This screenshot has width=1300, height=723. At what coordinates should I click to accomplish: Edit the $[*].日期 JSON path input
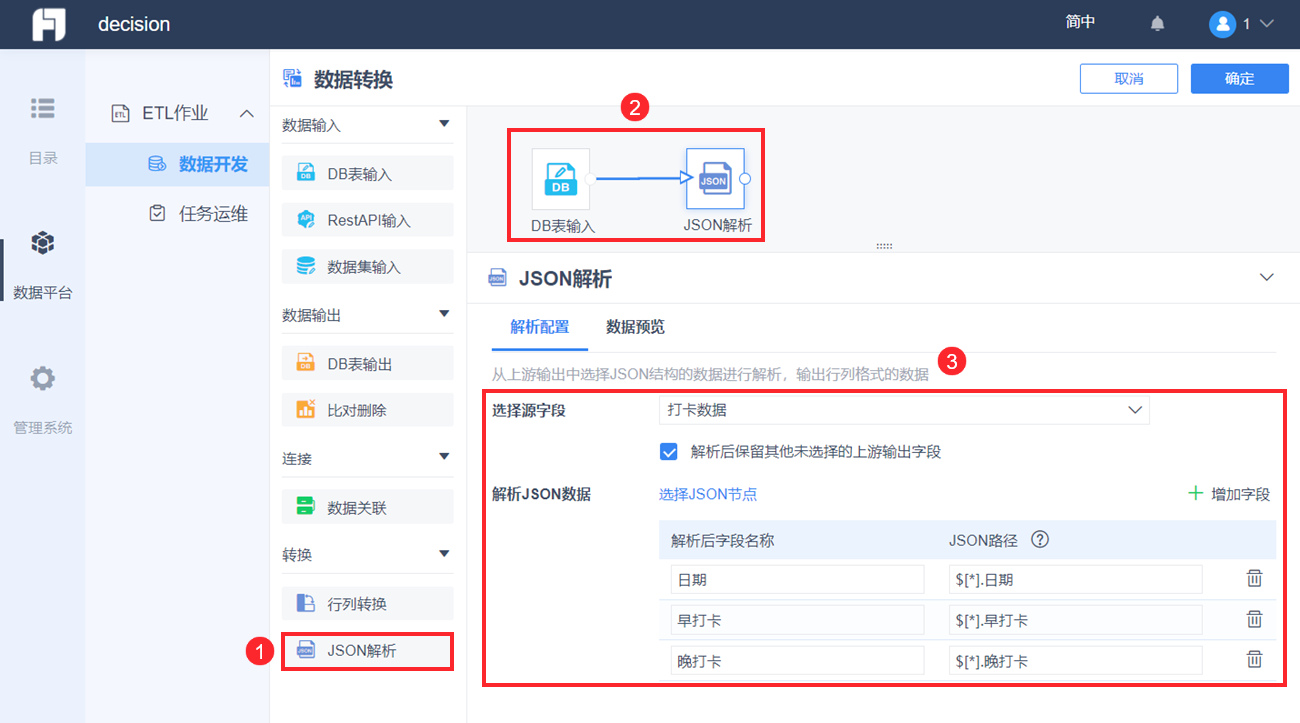pos(1075,579)
